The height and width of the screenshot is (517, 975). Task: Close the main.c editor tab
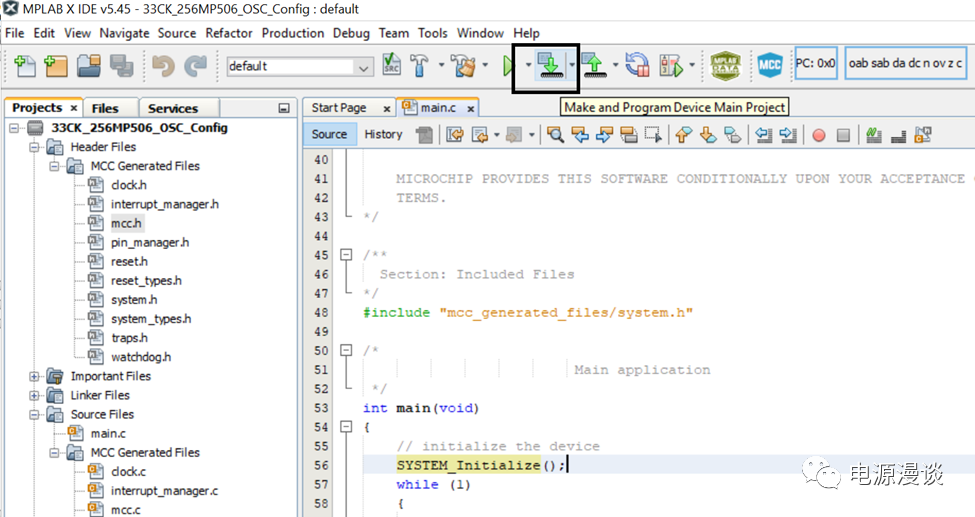pos(471,108)
